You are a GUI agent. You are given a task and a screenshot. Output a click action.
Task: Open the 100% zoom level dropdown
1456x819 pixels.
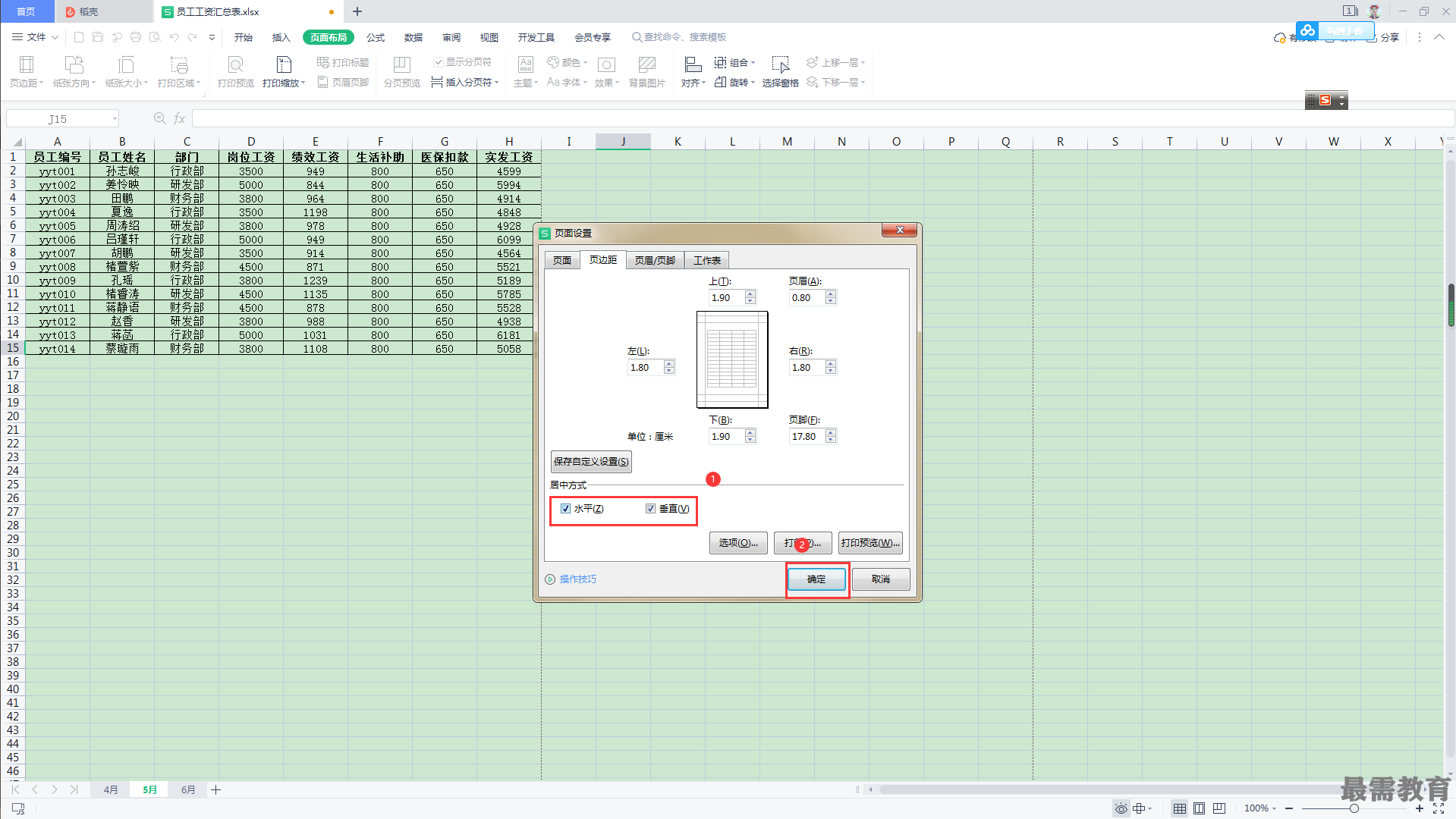tap(1274, 808)
